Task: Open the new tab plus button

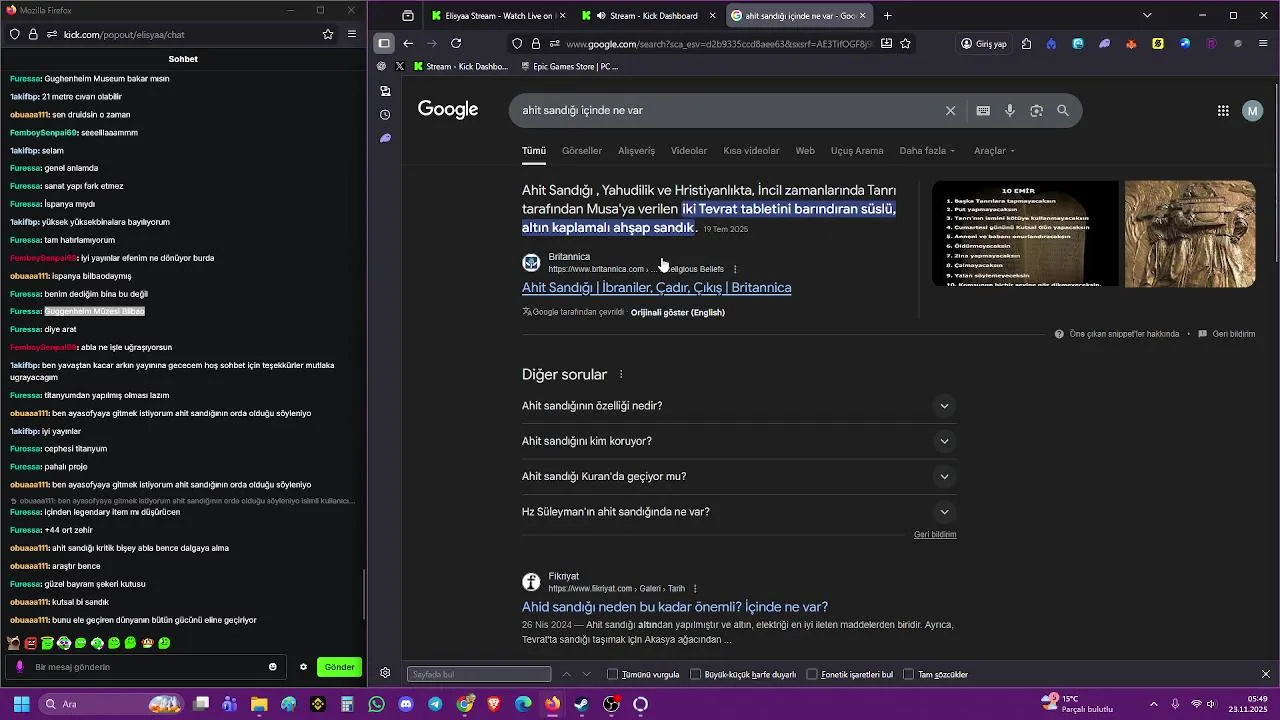Action: click(887, 16)
